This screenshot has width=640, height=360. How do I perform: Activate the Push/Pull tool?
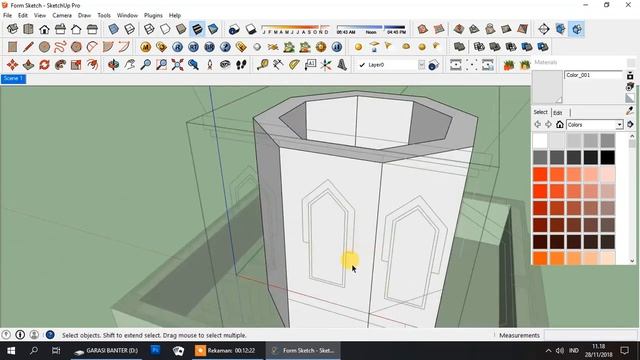click(28, 65)
